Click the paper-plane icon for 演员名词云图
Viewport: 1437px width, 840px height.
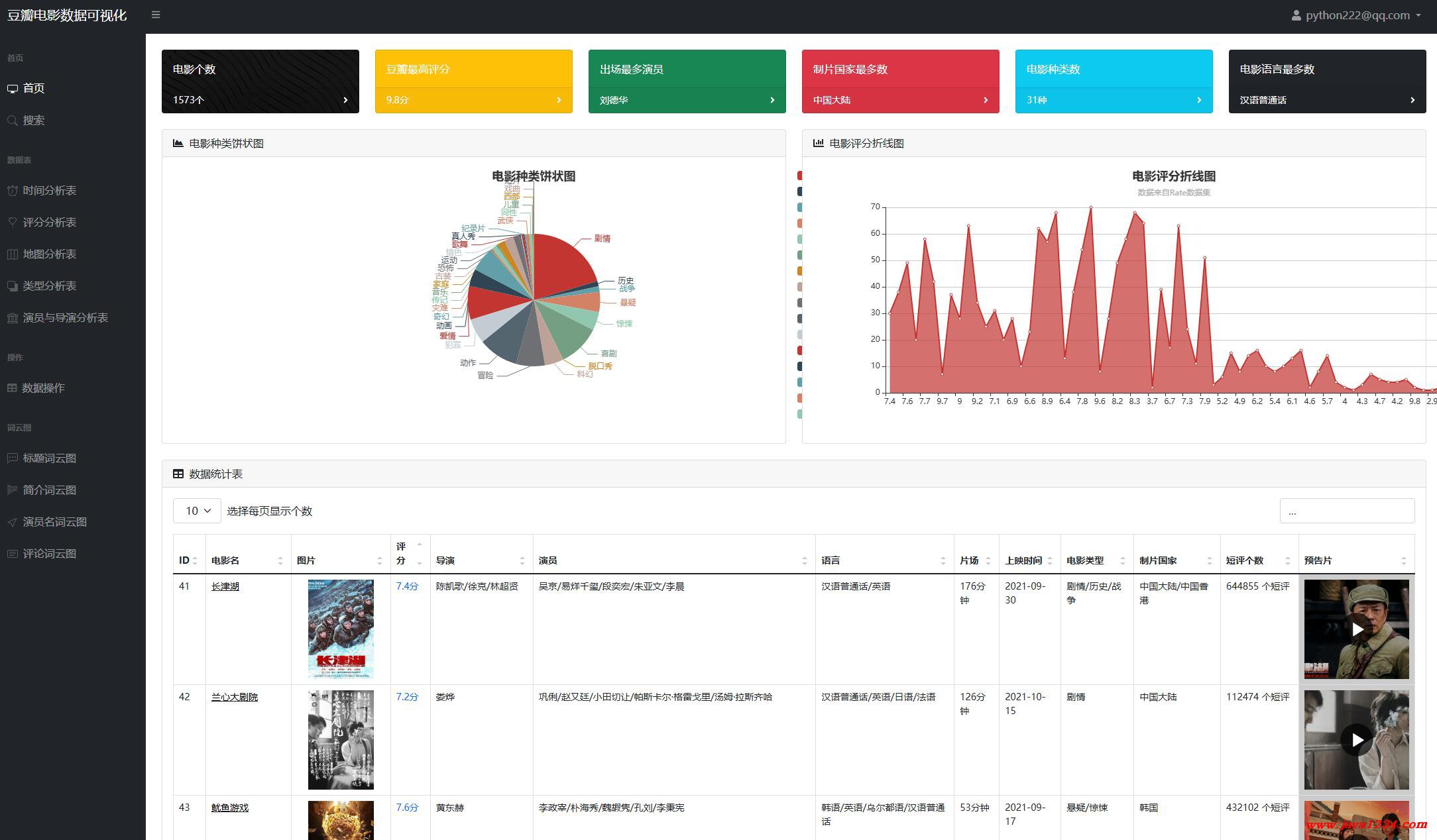(x=13, y=522)
